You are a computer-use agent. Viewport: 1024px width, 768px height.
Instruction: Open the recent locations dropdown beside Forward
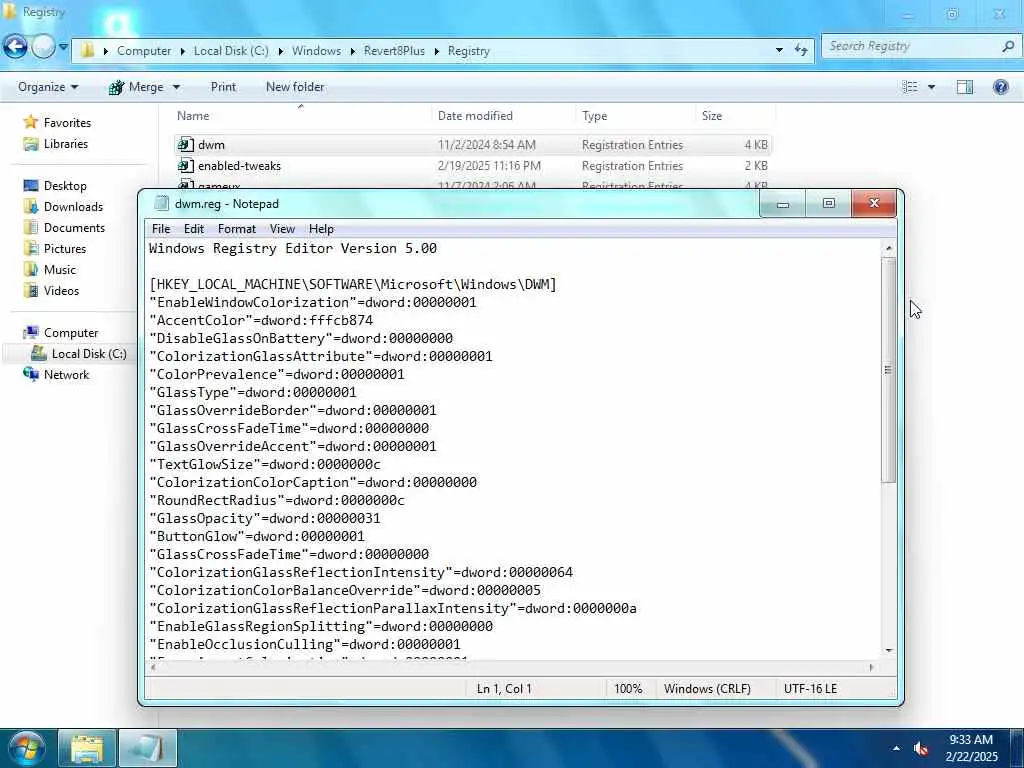(x=63, y=47)
